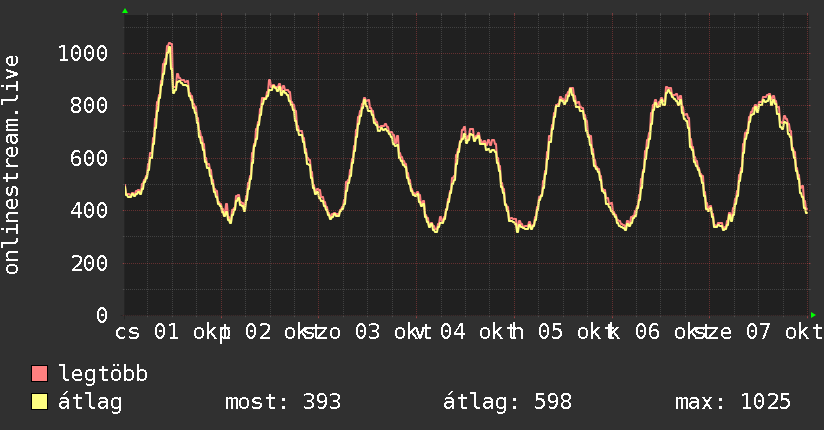This screenshot has width=824, height=430.
Task: Click the x-axis label 'k 06 okt'
Action: 661,332
